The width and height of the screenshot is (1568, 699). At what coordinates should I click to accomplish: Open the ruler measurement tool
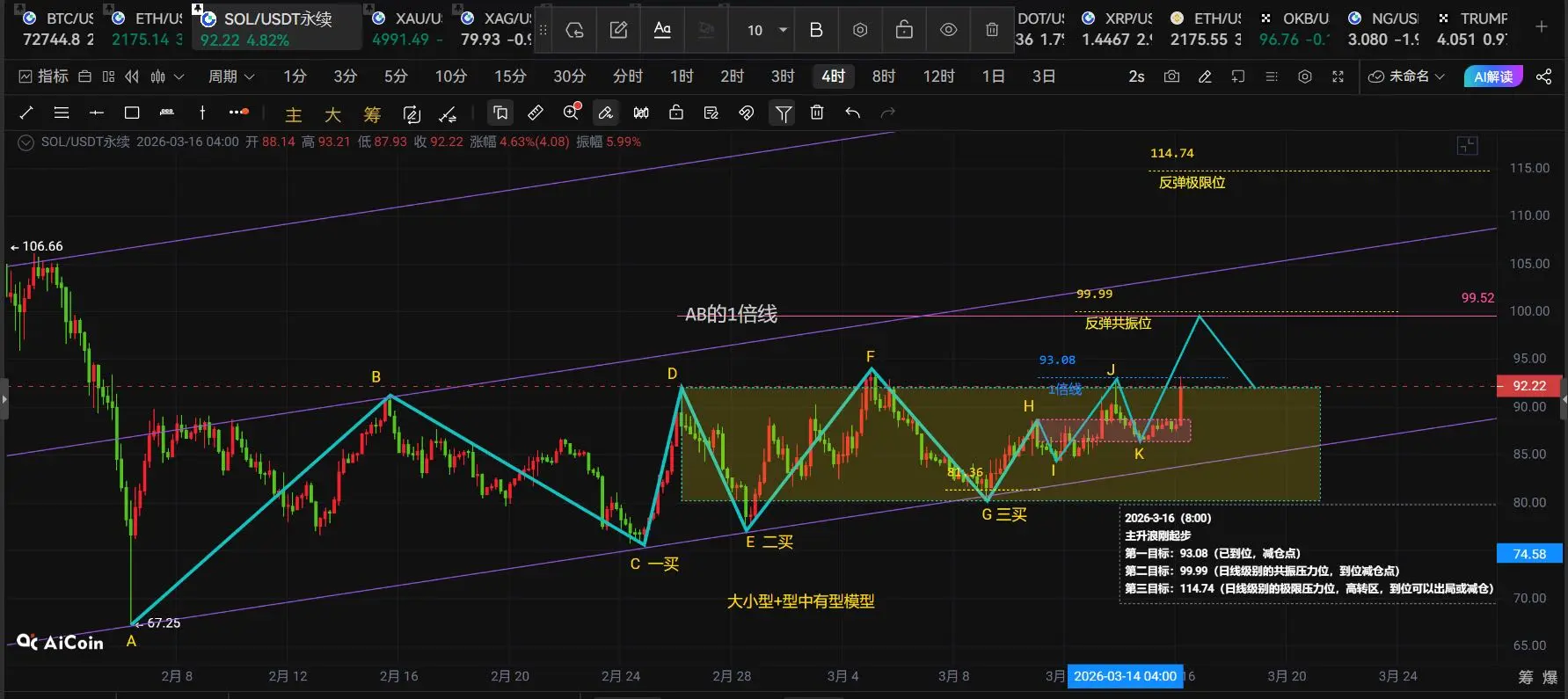(536, 113)
